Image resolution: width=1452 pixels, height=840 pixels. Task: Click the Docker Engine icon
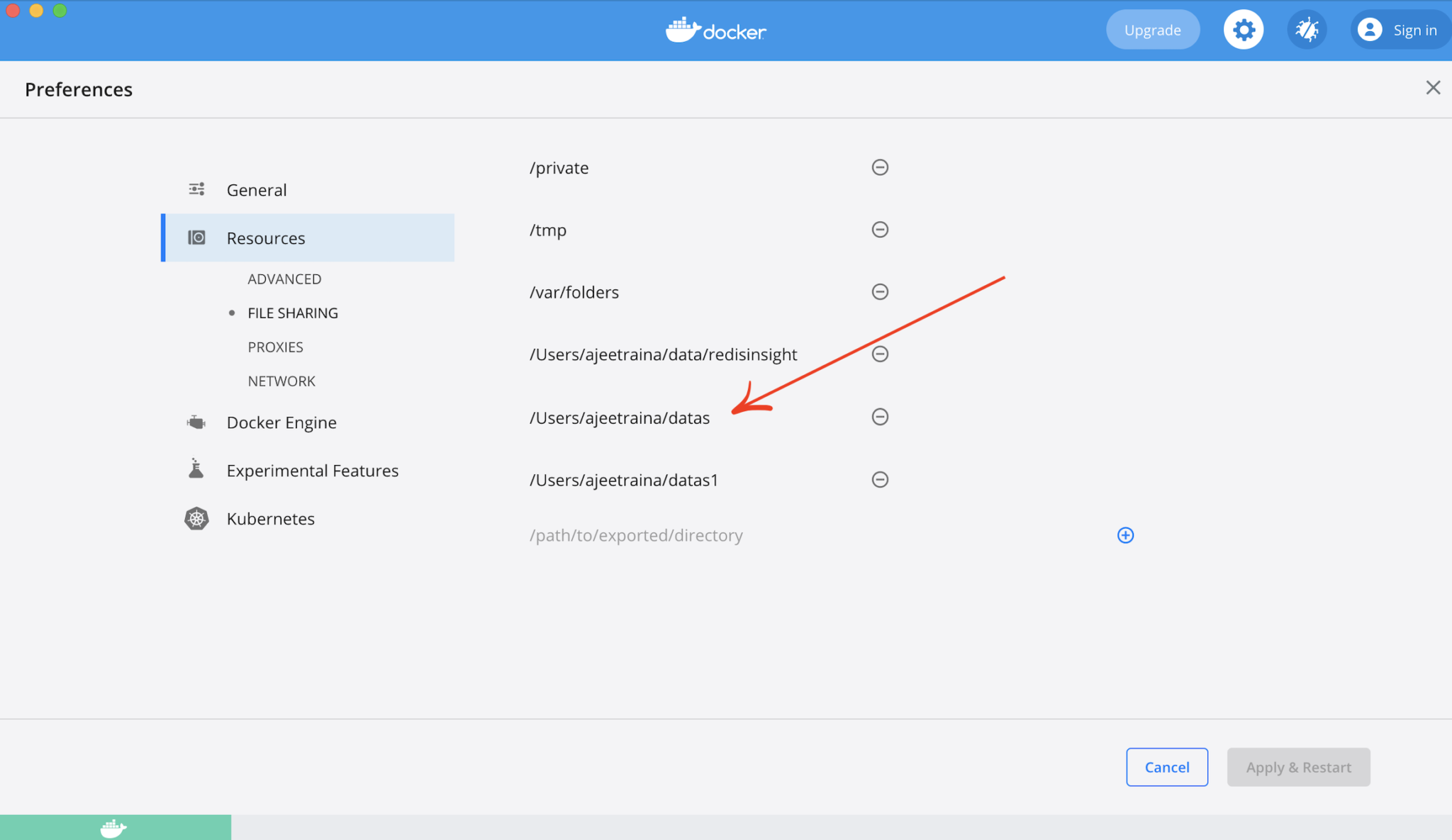(x=196, y=422)
